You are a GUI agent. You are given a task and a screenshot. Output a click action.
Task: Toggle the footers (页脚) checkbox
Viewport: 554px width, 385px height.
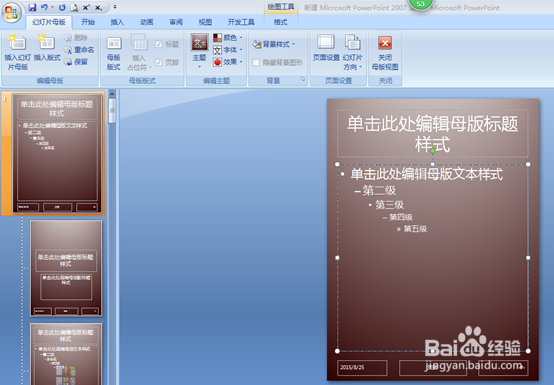click(x=167, y=63)
